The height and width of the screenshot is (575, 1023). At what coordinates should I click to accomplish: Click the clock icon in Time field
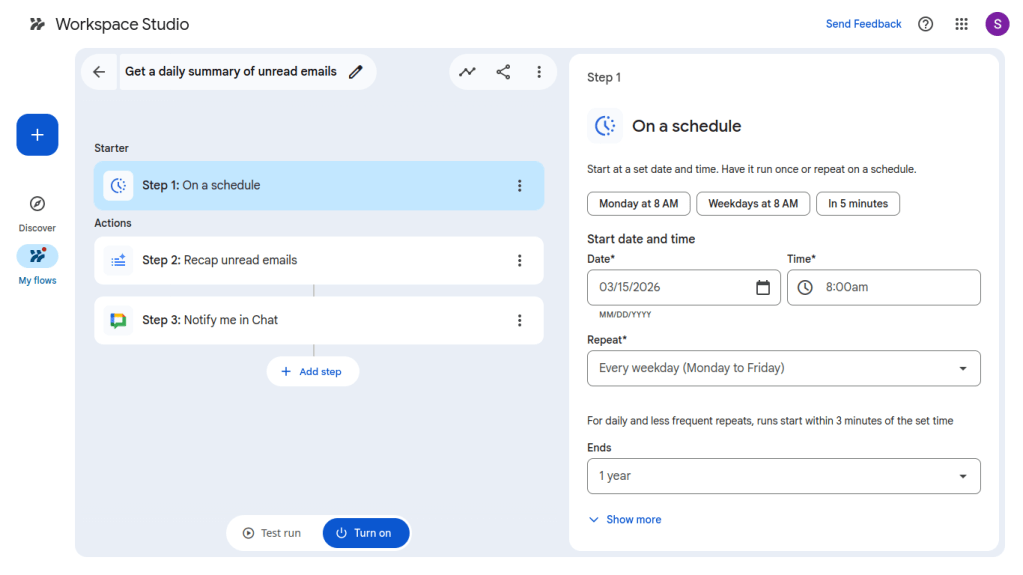coord(805,287)
